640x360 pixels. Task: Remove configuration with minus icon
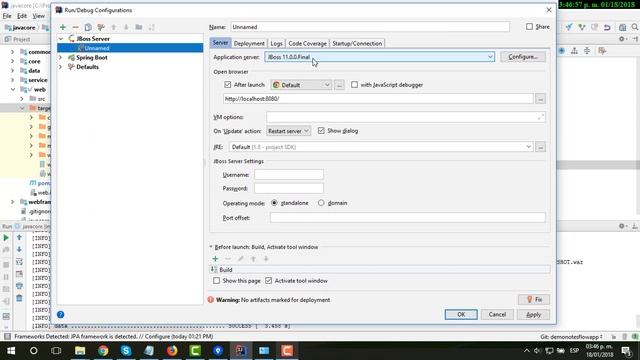(76, 27)
